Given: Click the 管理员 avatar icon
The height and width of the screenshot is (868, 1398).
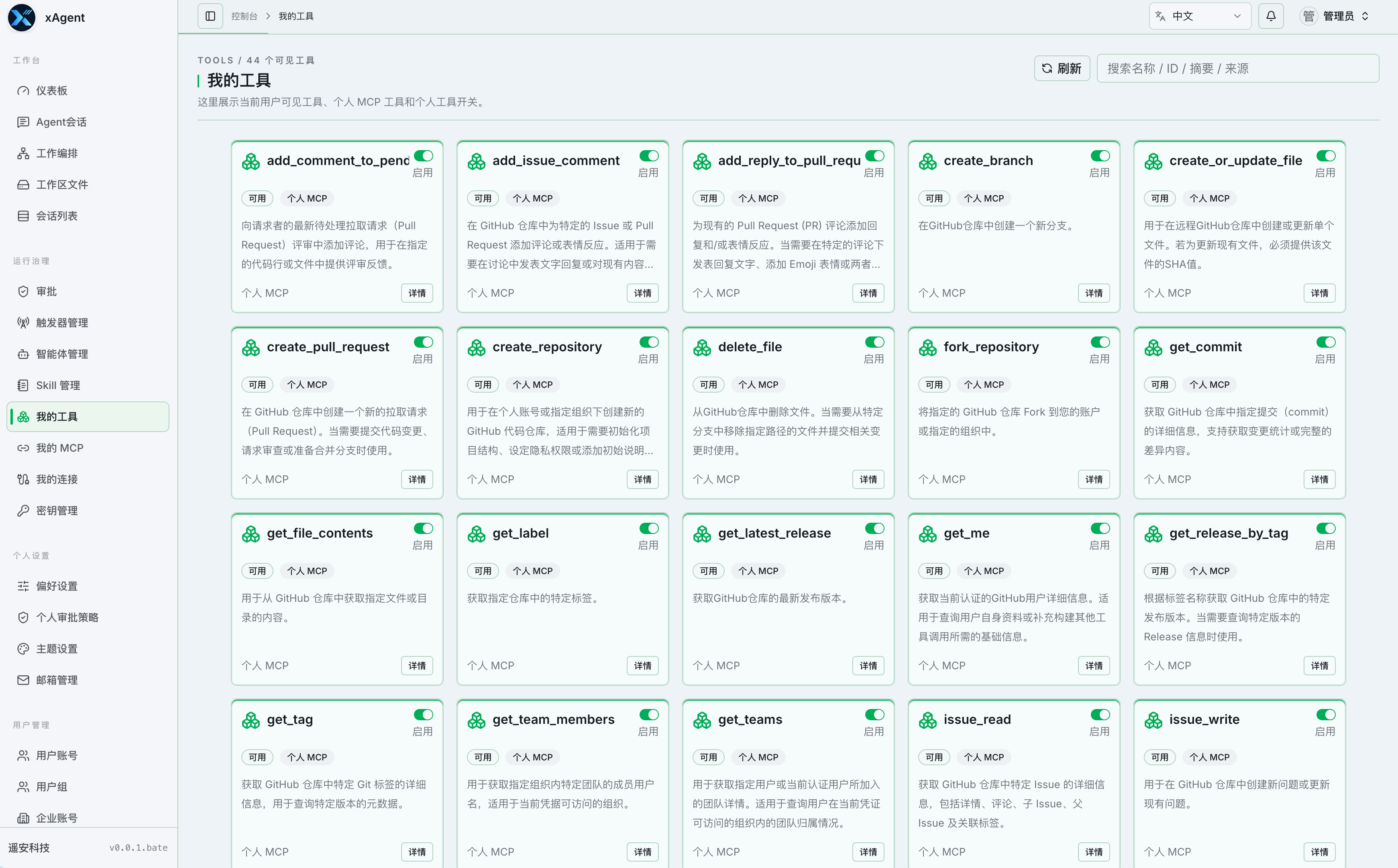Looking at the screenshot, I should click(x=1308, y=16).
